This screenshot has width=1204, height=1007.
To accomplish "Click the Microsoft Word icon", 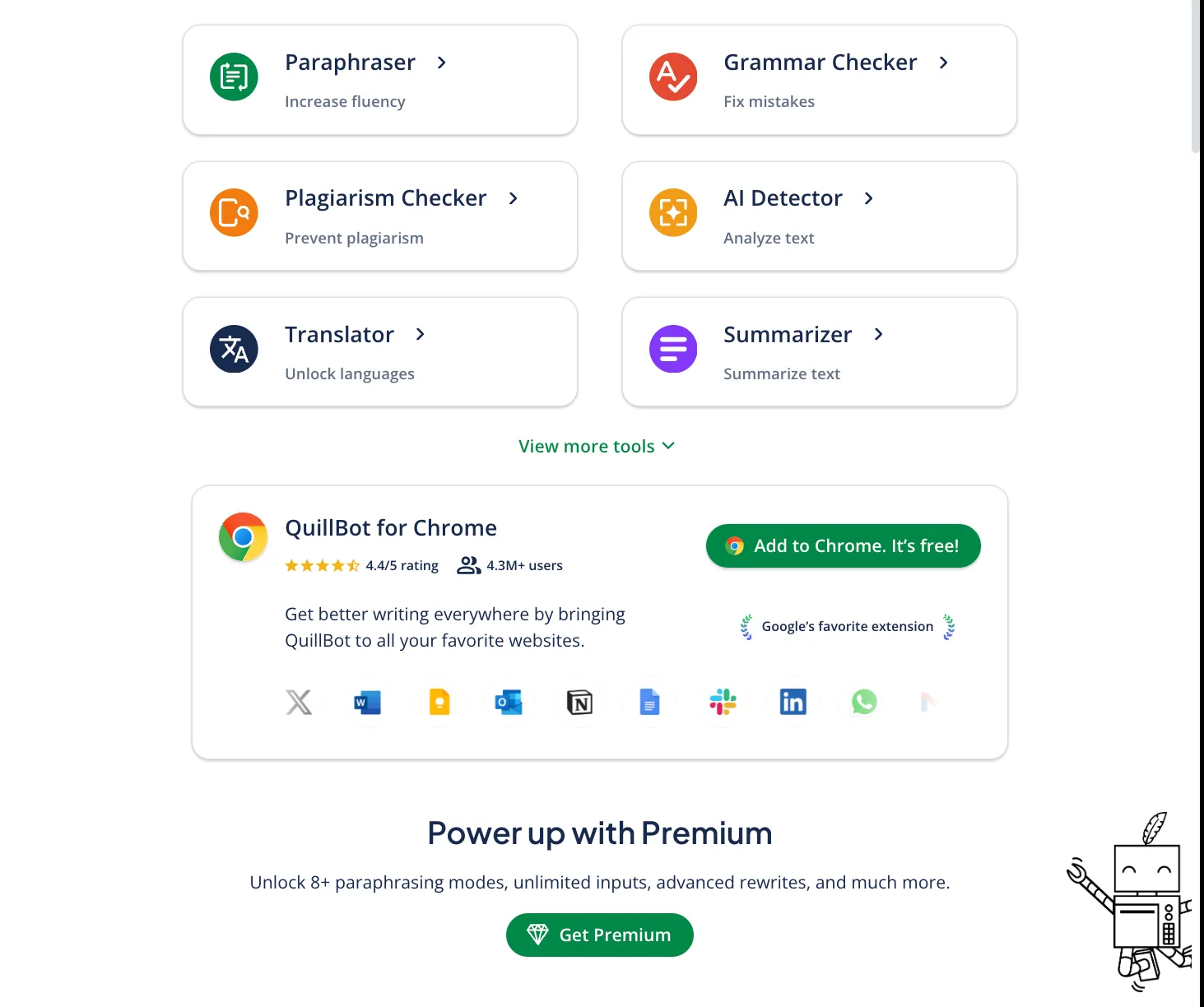I will 368,702.
